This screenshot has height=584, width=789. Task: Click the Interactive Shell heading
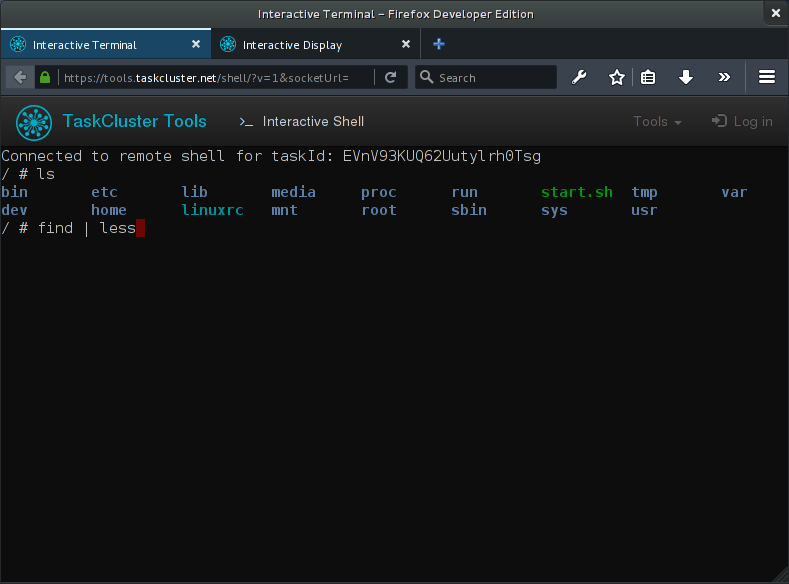pos(313,122)
